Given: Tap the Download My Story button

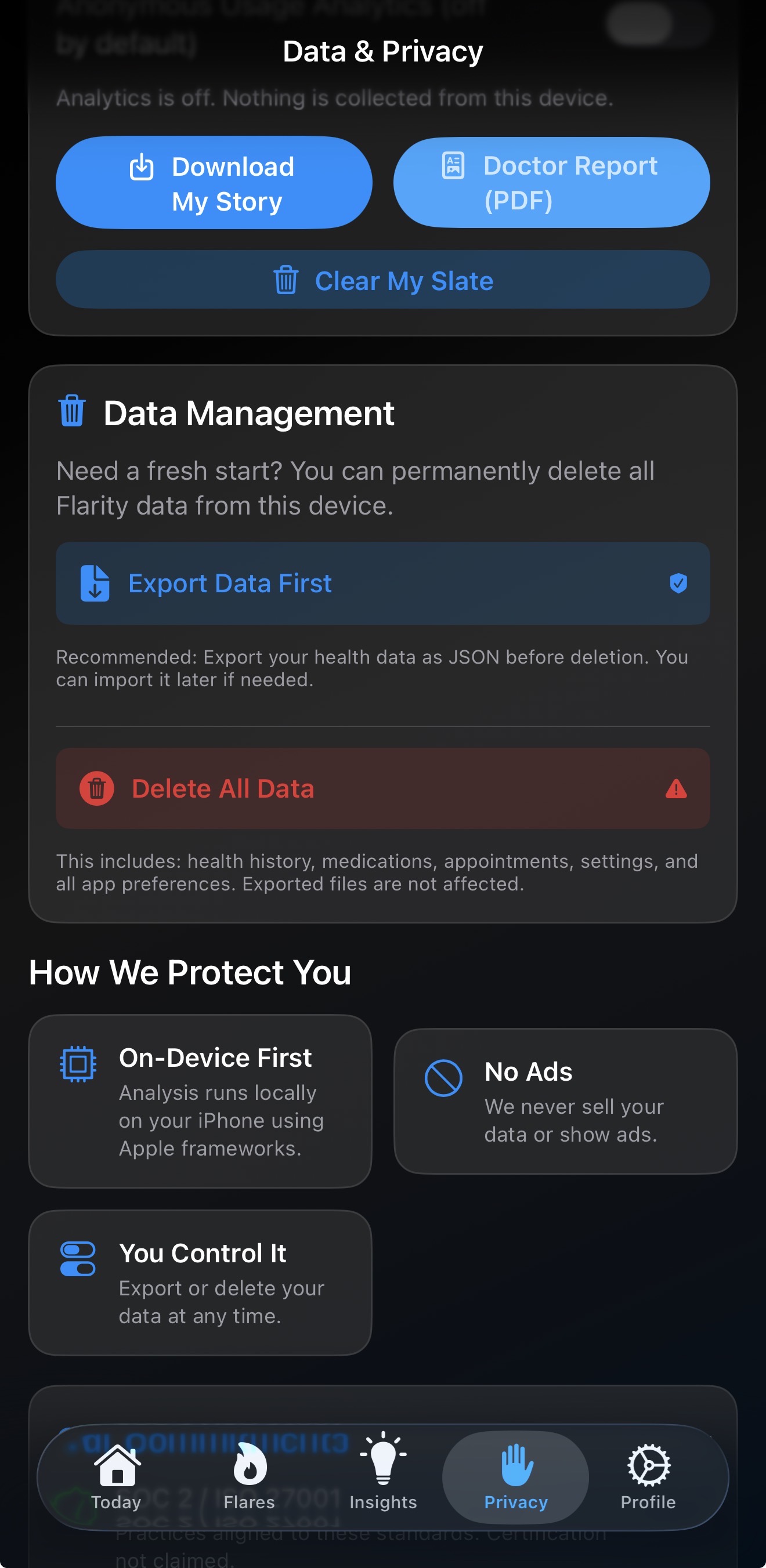Looking at the screenshot, I should (x=214, y=182).
